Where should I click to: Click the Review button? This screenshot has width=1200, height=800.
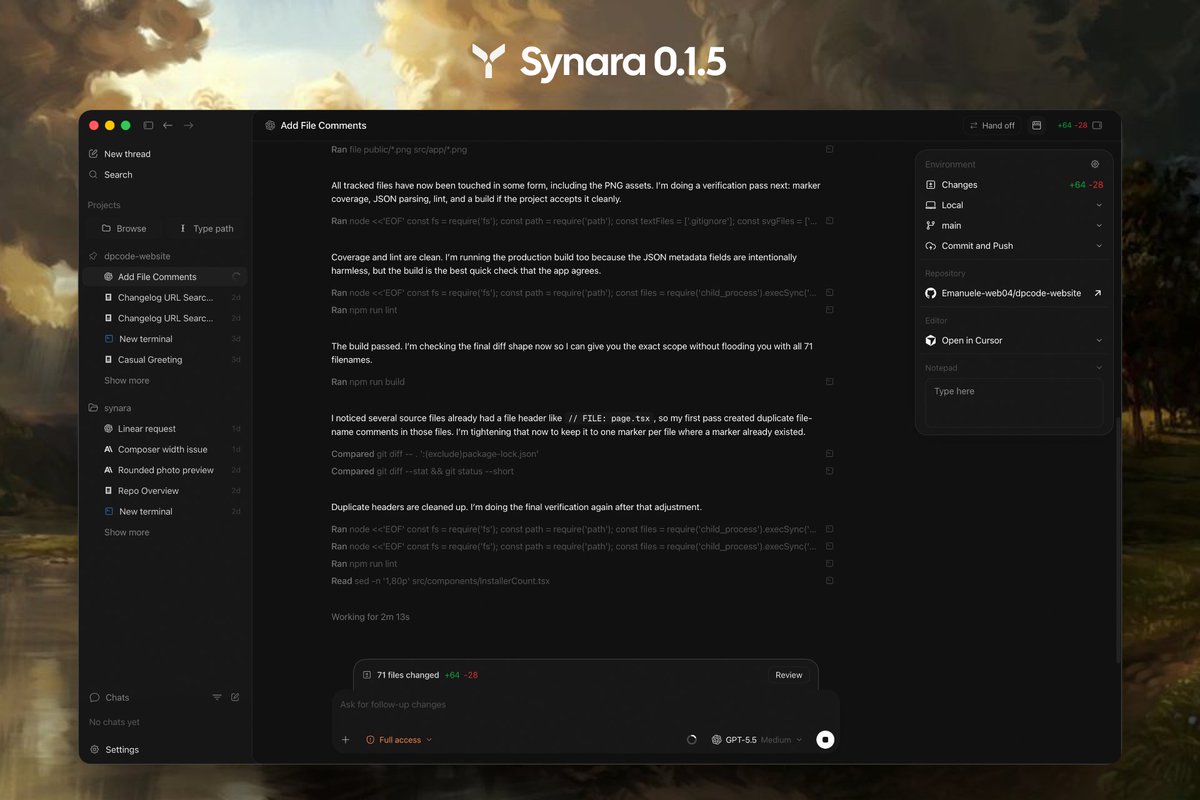[x=789, y=675]
